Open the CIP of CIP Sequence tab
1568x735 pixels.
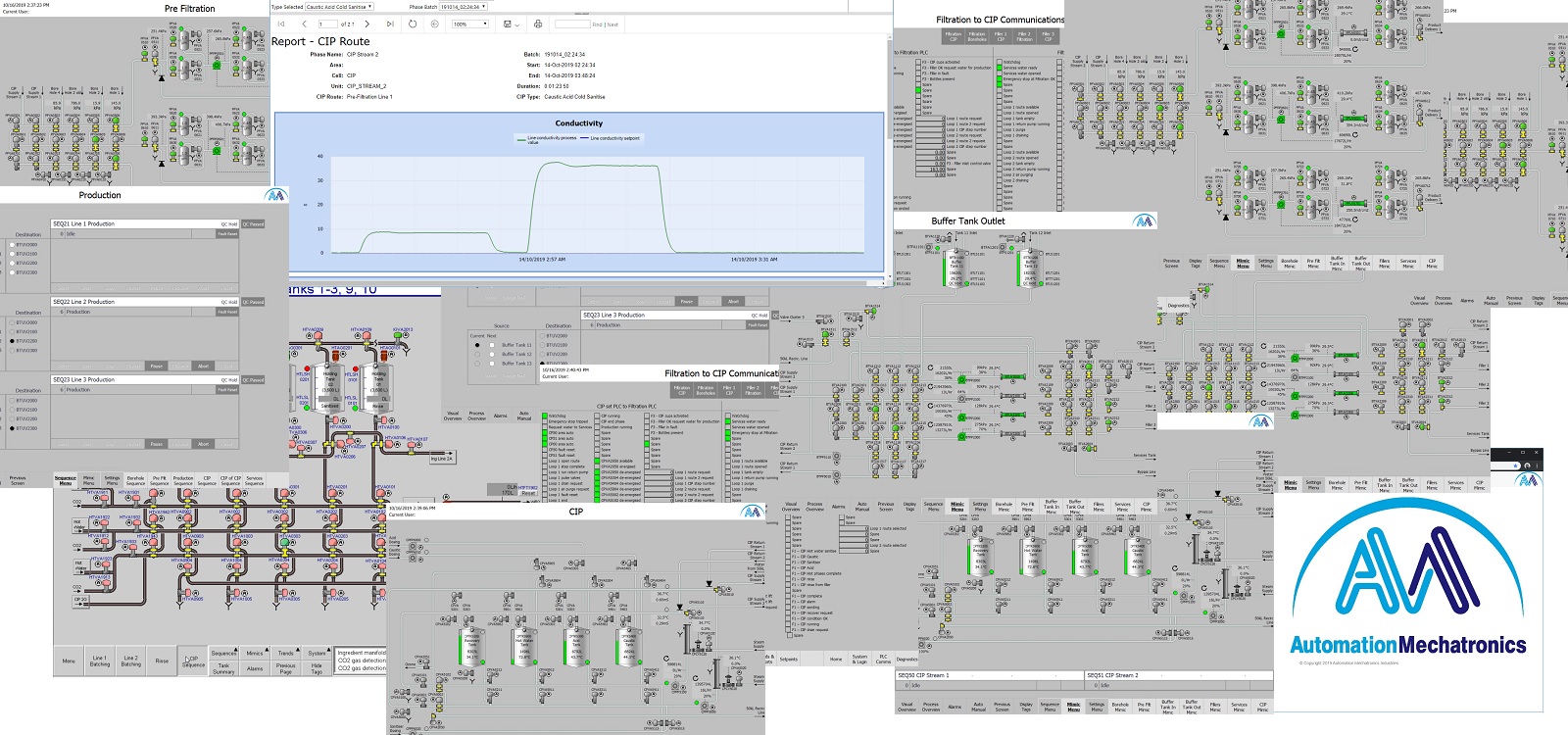click(x=230, y=480)
